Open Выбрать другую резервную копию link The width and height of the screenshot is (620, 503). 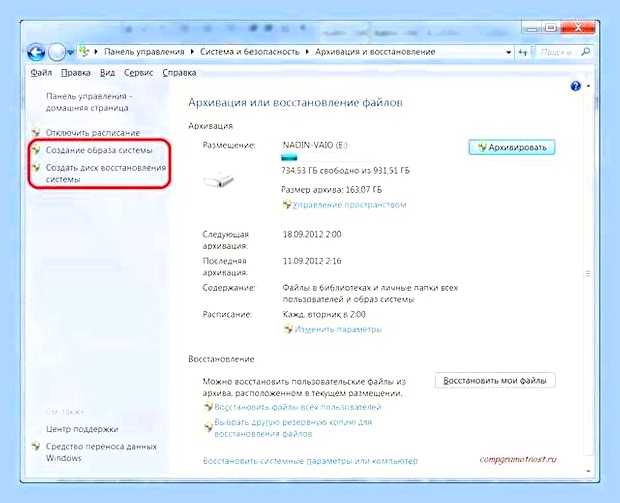click(293, 428)
